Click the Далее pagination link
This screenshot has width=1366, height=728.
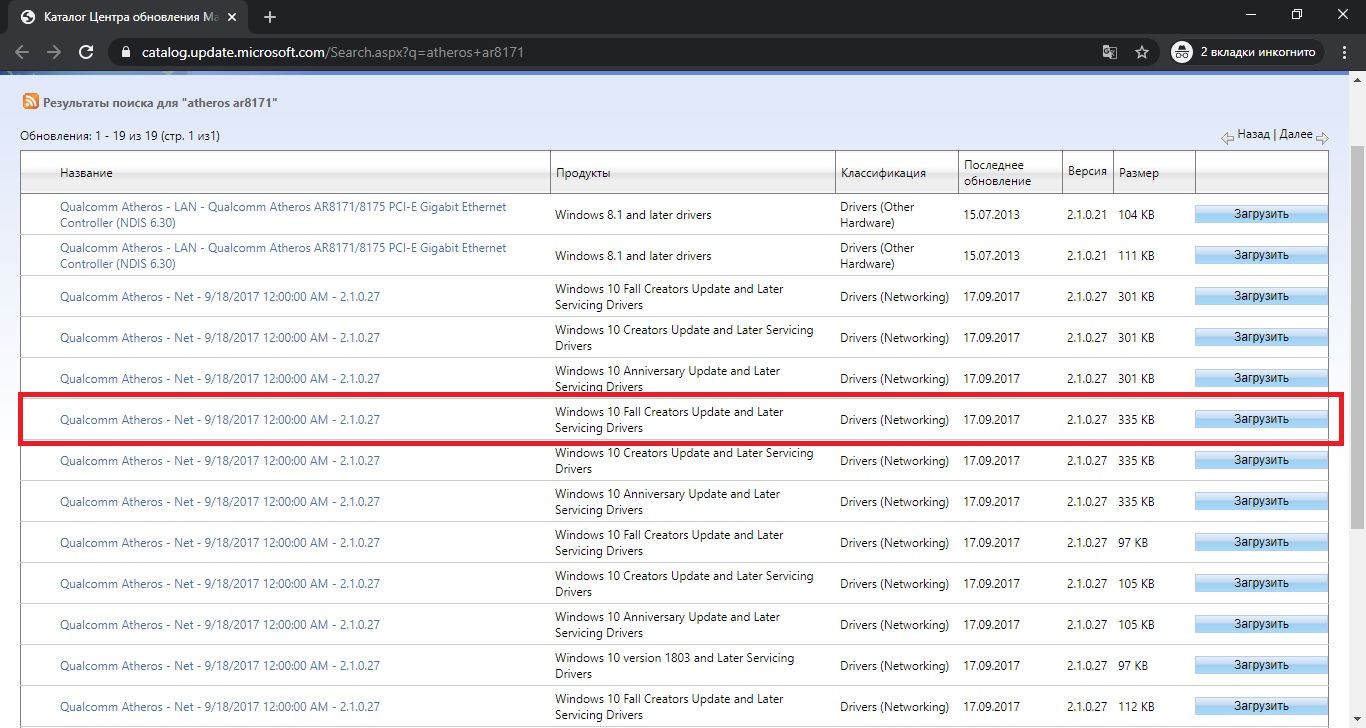pyautogui.click(x=1296, y=134)
